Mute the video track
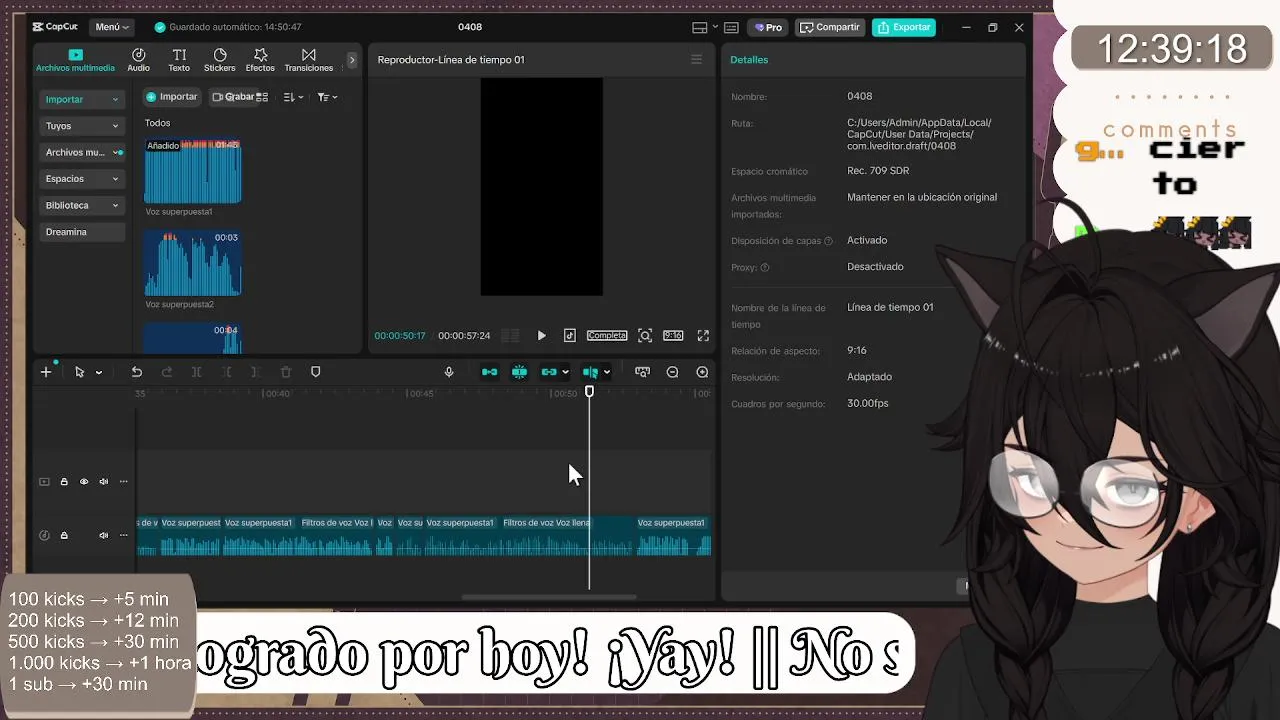Viewport: 1280px width, 720px height. click(x=104, y=482)
